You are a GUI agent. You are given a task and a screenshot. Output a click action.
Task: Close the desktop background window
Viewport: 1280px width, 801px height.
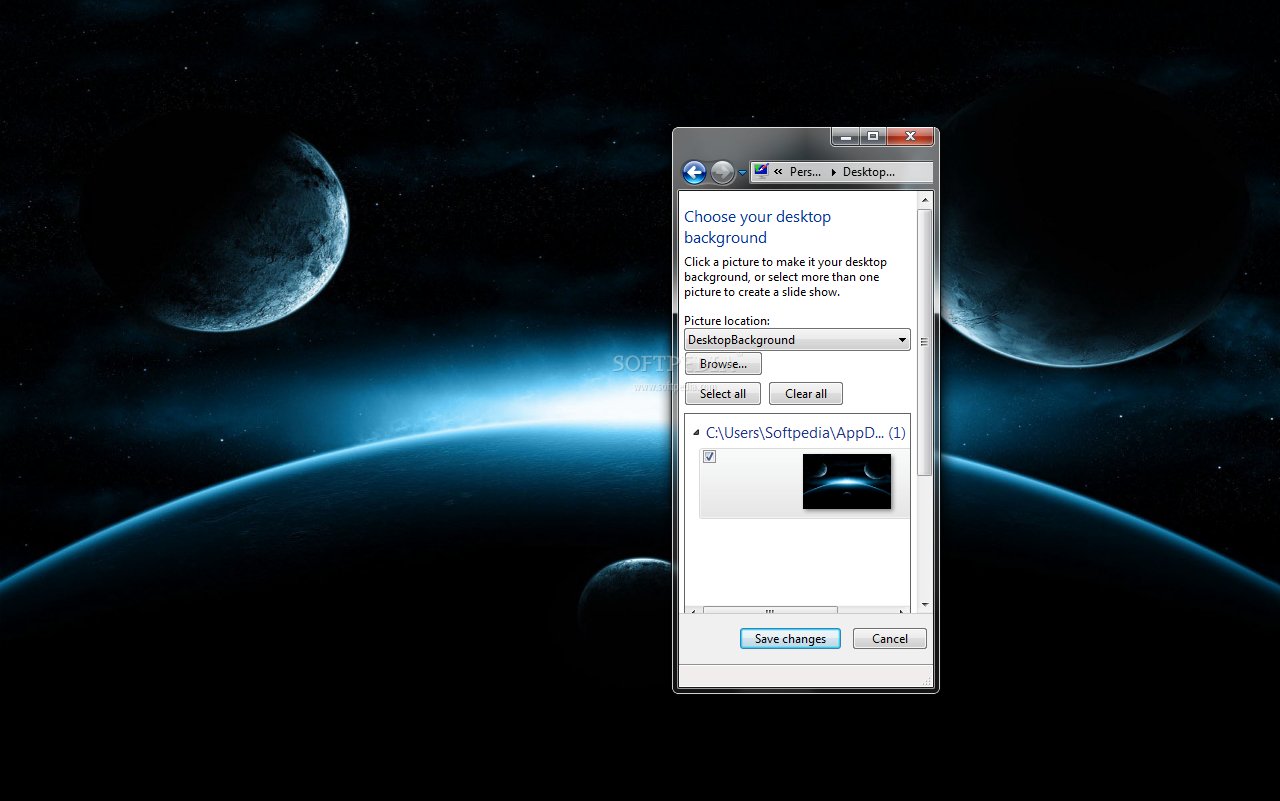point(910,136)
